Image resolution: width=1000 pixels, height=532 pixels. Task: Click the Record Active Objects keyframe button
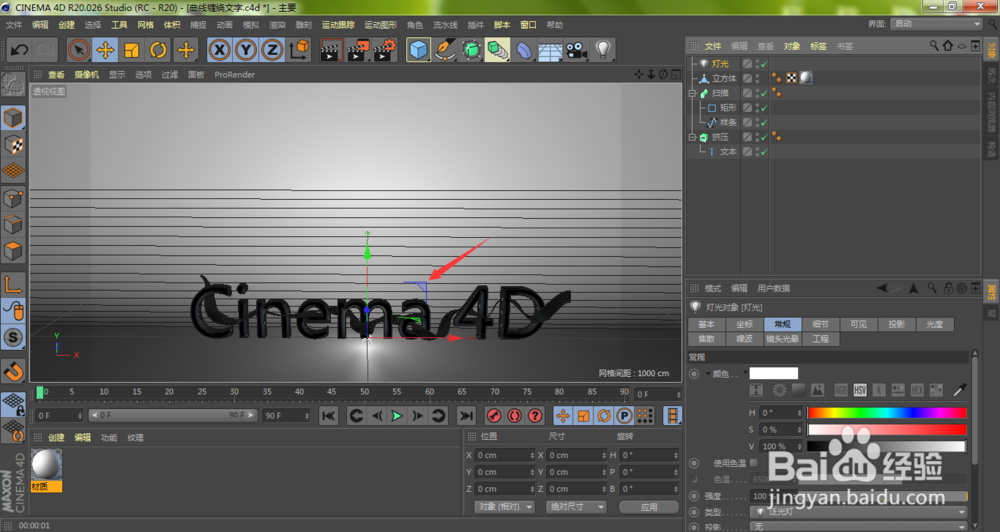point(494,416)
